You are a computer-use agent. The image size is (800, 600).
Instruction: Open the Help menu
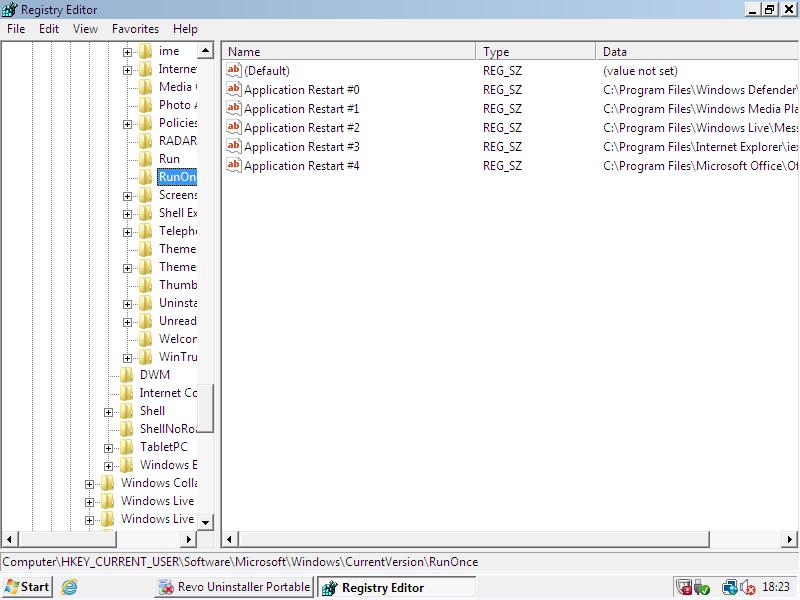tap(185, 29)
